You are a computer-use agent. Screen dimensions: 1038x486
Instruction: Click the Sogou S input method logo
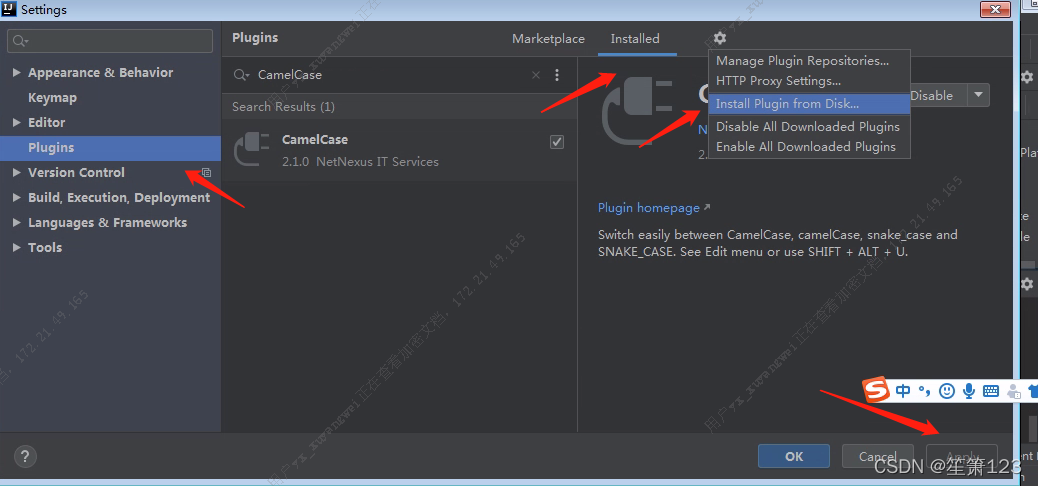pos(876,390)
